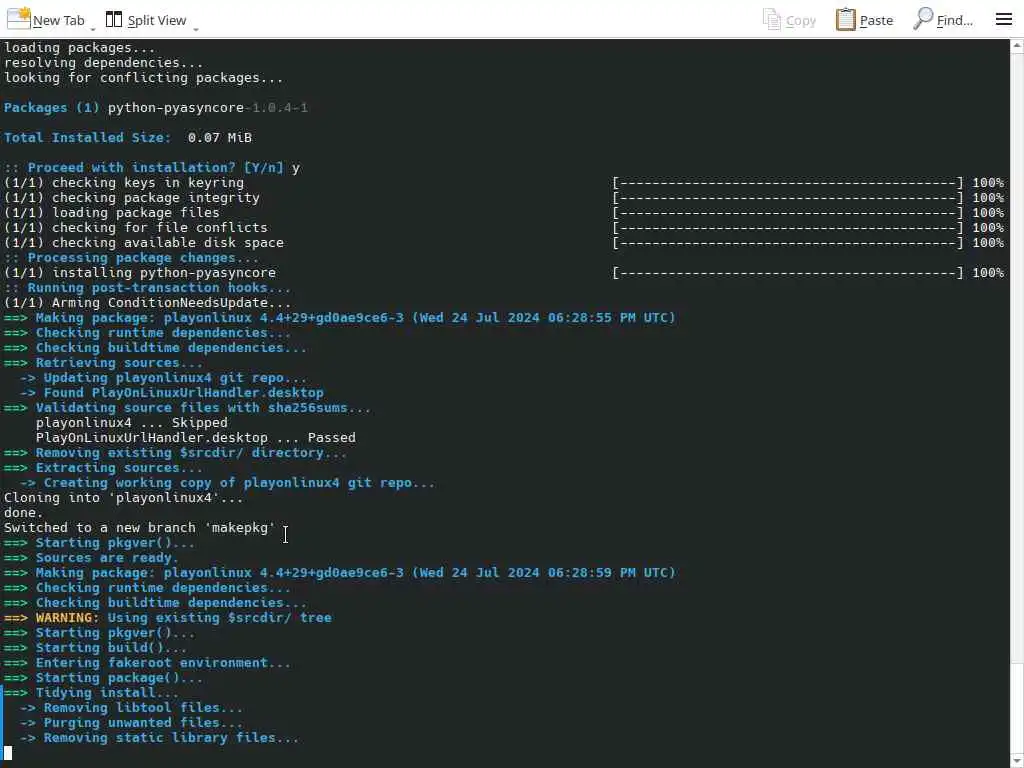Click 'Starting build()...' line

coord(96,648)
